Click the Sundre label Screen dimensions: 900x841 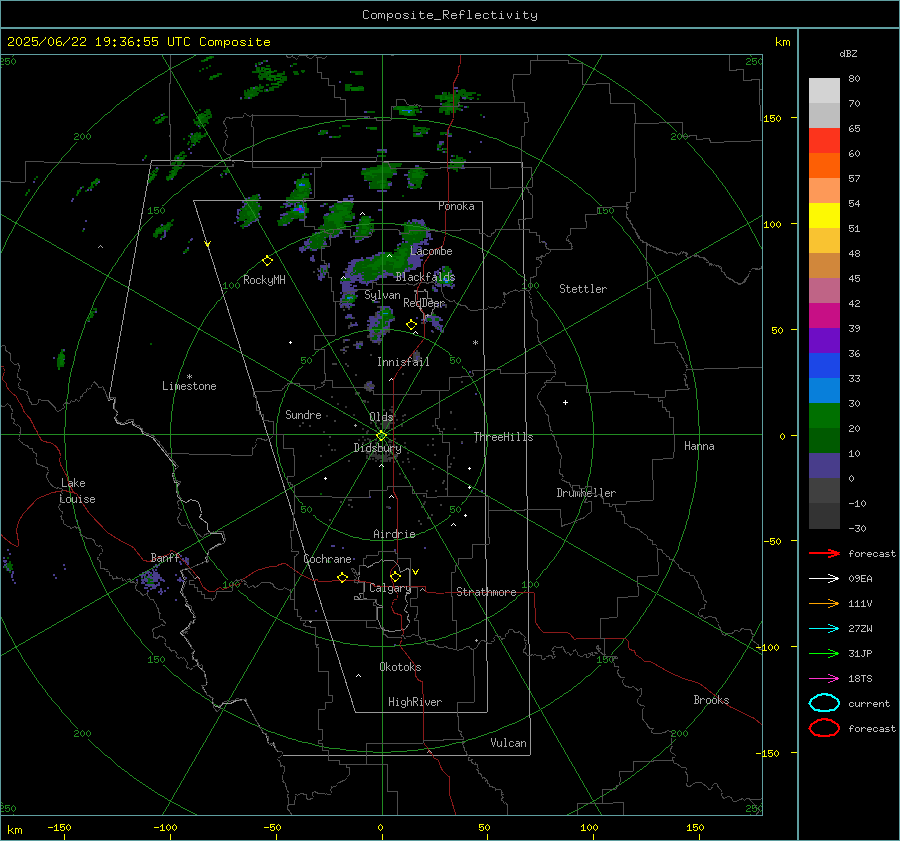(303, 415)
